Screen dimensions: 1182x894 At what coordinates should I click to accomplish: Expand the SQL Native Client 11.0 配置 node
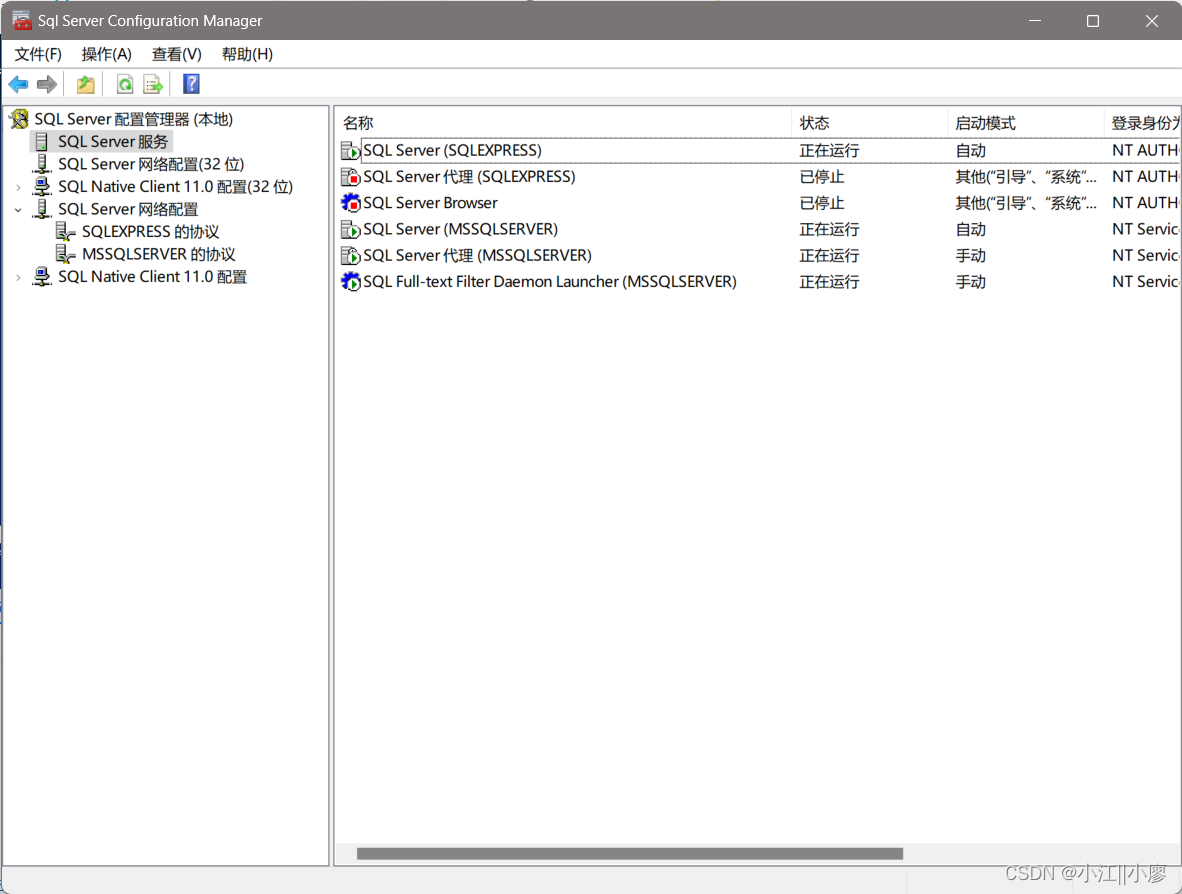point(17,277)
